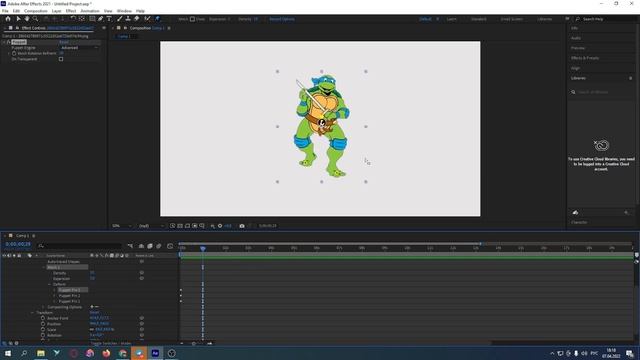Open the Composition menu
This screenshot has width=640, height=360.
click(x=36, y=11)
